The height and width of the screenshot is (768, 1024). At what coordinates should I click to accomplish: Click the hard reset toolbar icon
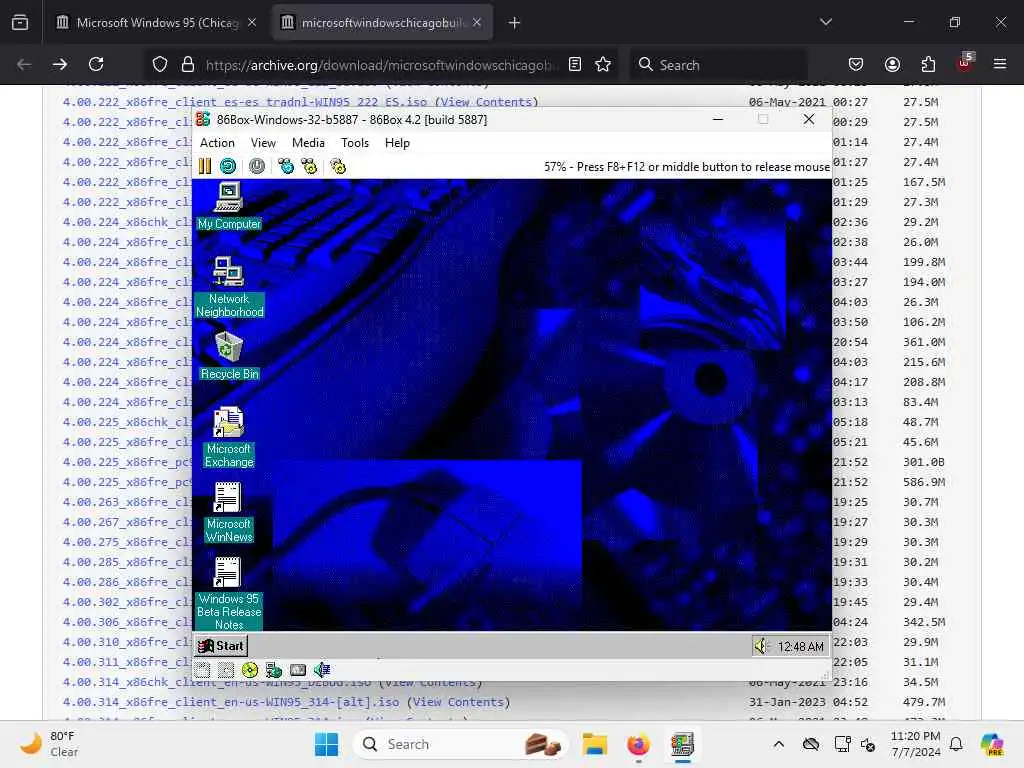click(228, 167)
